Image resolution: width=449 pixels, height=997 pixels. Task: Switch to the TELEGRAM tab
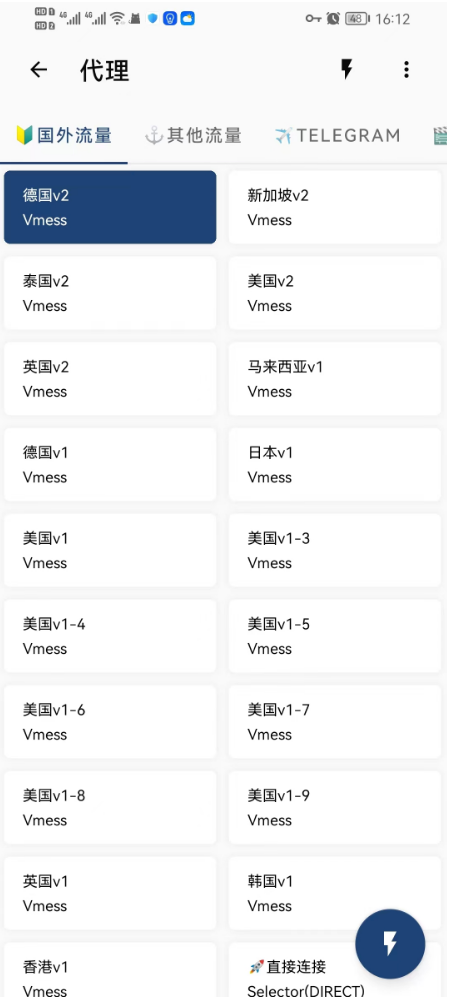click(338, 135)
